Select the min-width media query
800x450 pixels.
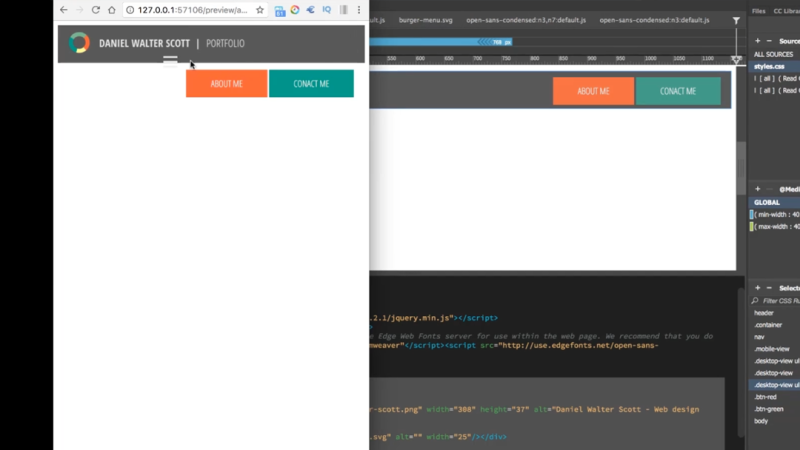pos(777,215)
